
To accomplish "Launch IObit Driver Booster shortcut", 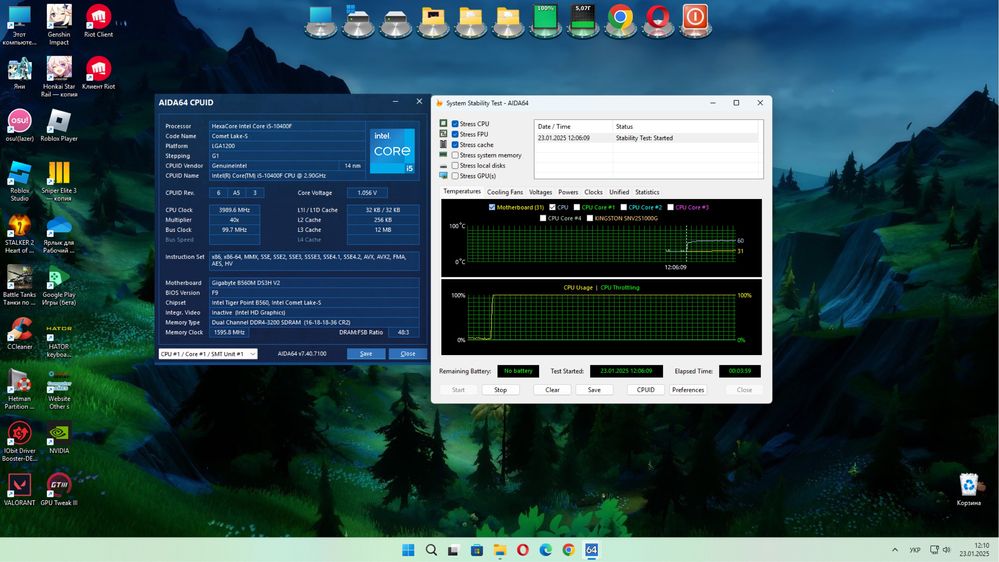I will [x=20, y=441].
